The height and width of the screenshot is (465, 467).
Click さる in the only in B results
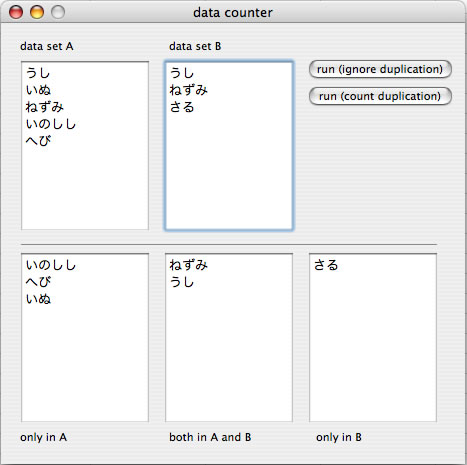click(326, 265)
